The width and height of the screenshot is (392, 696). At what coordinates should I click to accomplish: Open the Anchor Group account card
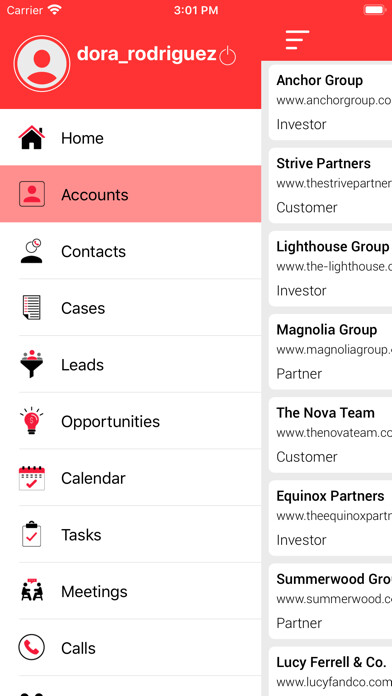pos(330,103)
